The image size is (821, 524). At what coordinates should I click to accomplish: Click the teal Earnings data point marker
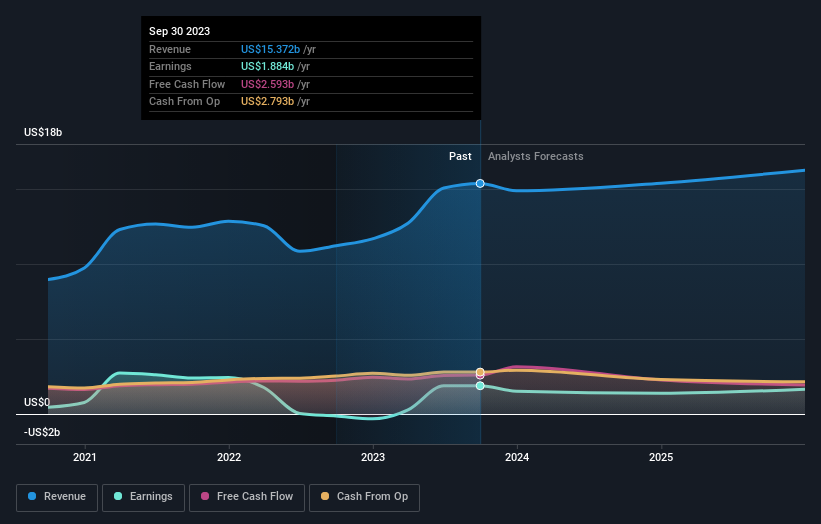coord(480,386)
